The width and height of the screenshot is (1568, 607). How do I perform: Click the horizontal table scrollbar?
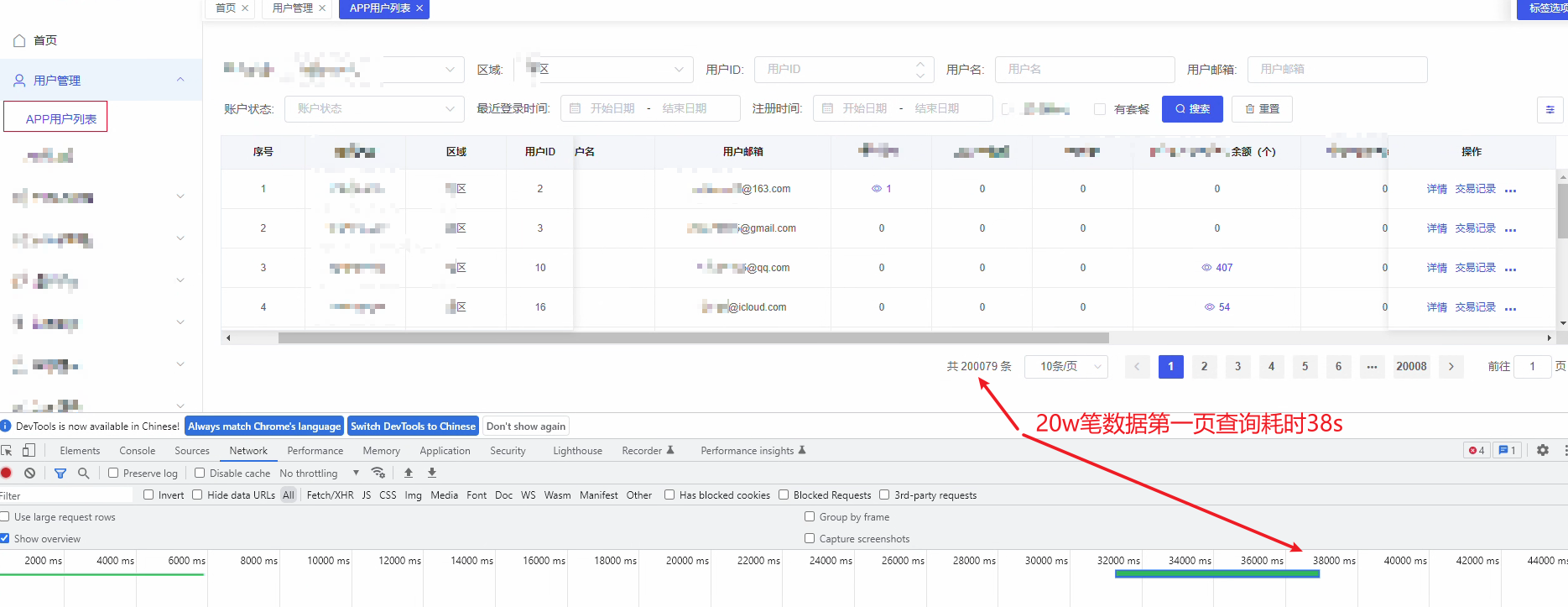693,338
